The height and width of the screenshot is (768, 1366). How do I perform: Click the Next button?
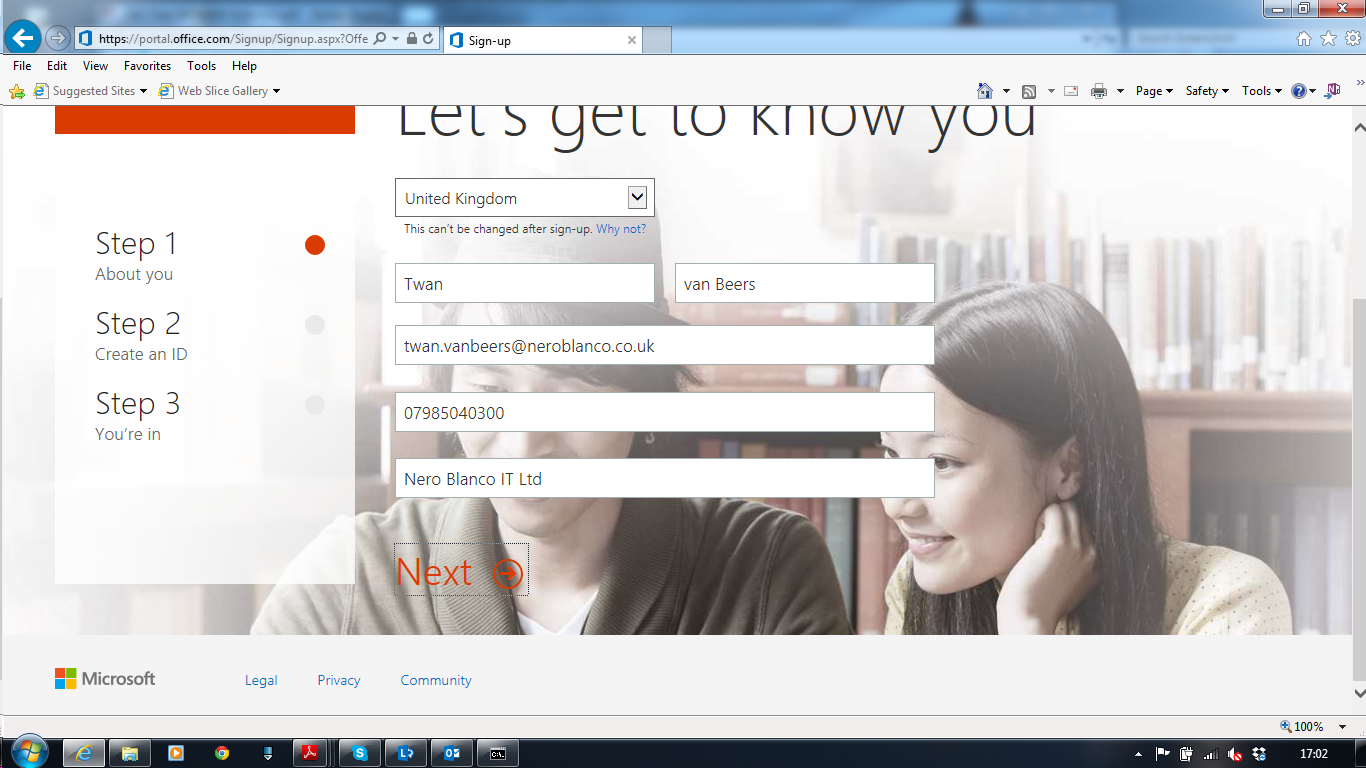[x=460, y=572]
